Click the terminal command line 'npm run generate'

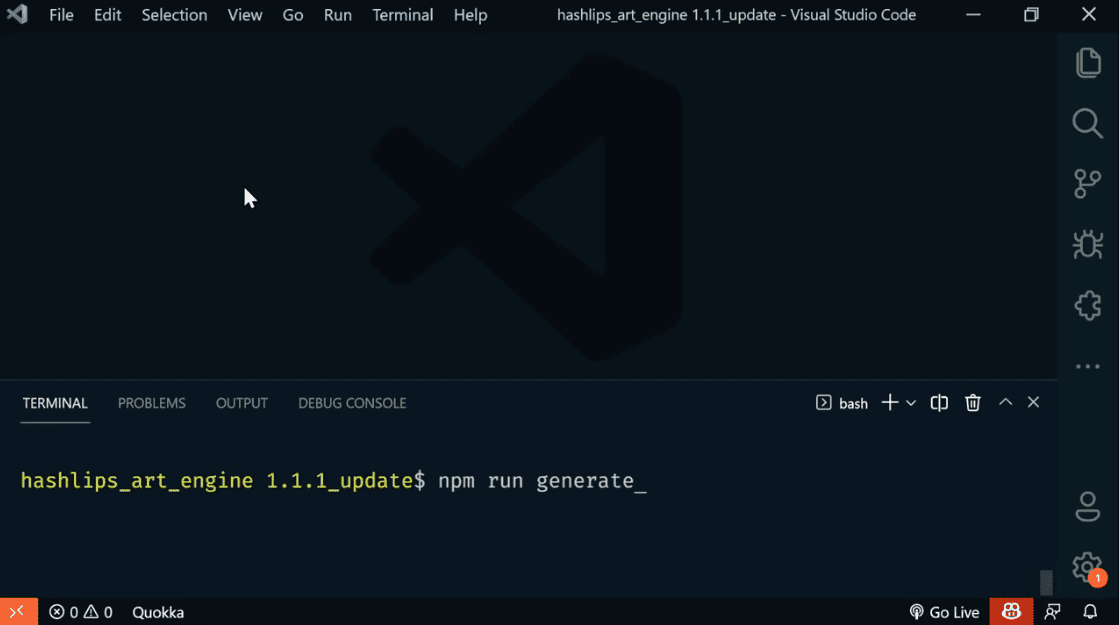coord(536,481)
